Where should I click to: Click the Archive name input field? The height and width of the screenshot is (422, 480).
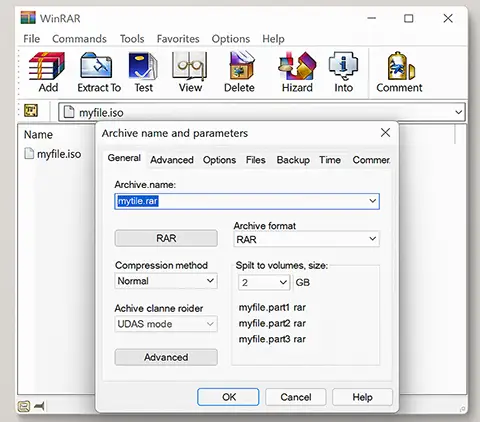tap(247, 201)
